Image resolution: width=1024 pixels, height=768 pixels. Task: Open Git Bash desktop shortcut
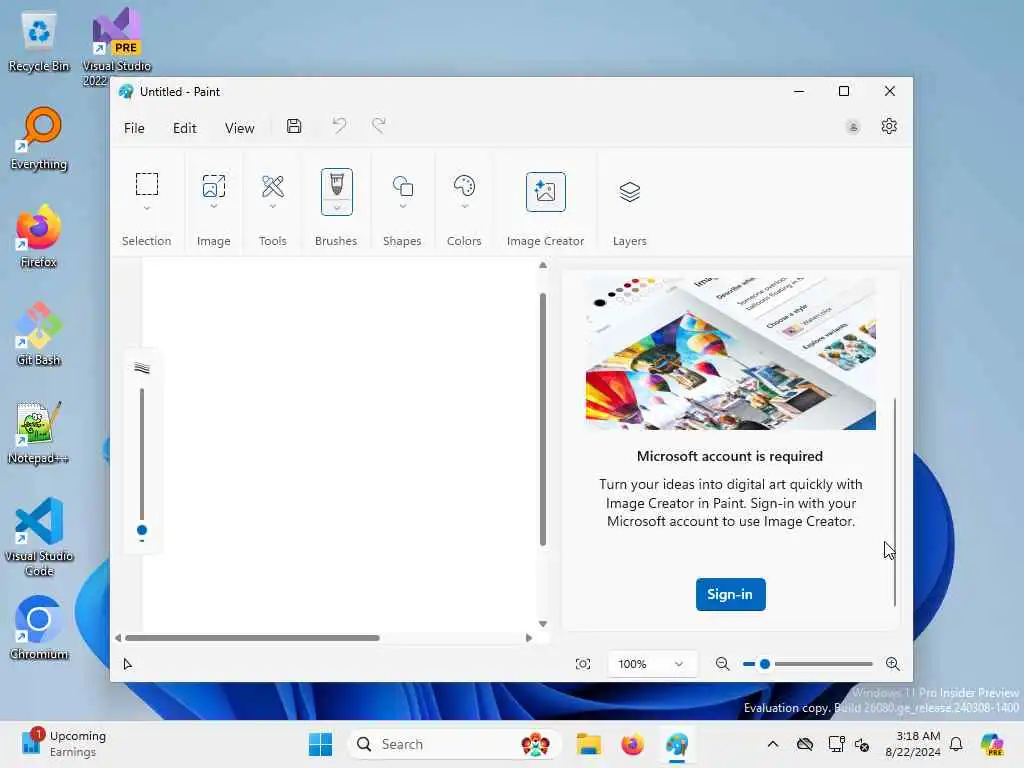(39, 334)
